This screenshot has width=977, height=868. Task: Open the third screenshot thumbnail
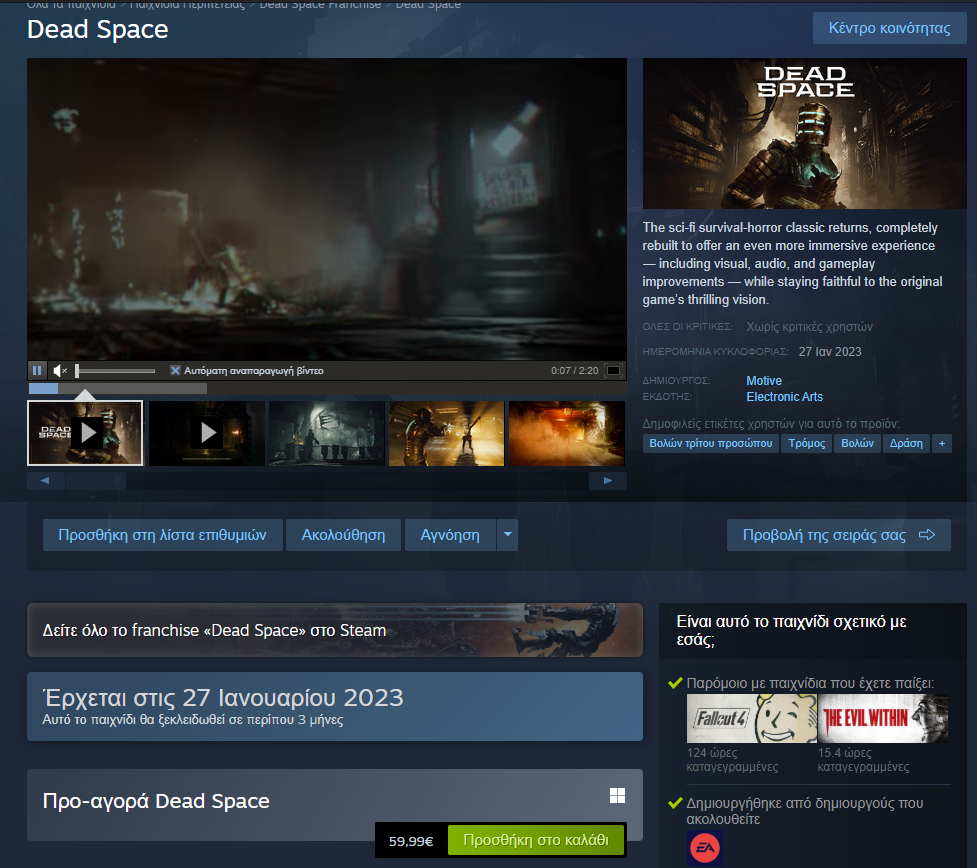pyautogui.click(x=327, y=433)
